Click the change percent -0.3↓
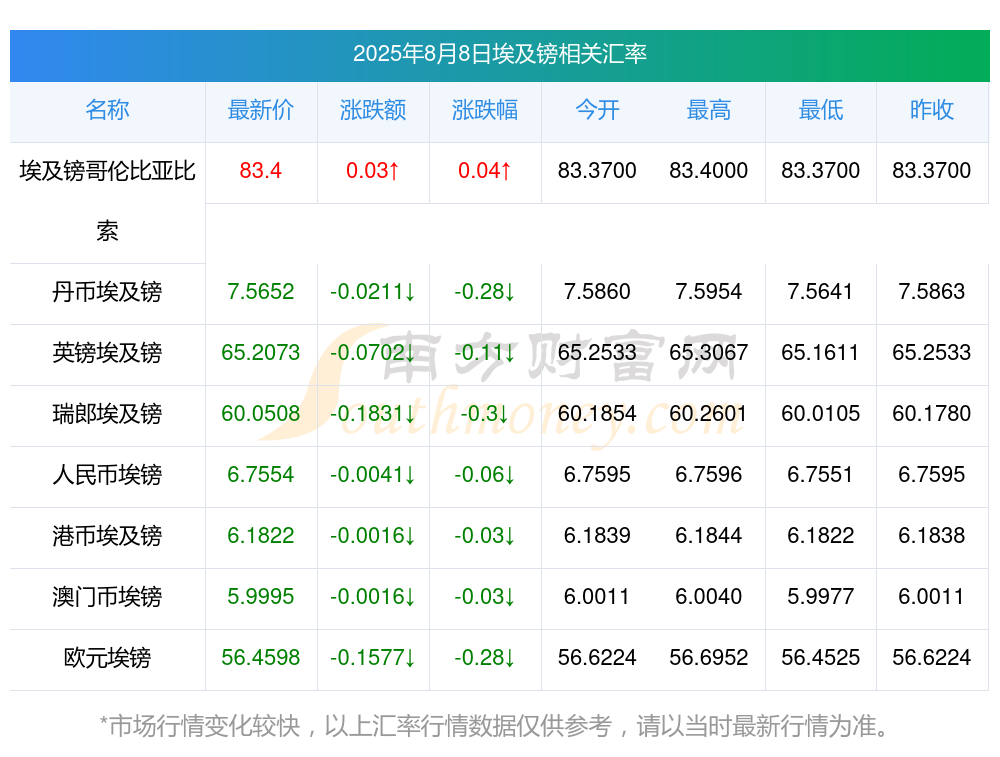Image resolution: width=1000 pixels, height=757 pixels. pyautogui.click(x=485, y=413)
